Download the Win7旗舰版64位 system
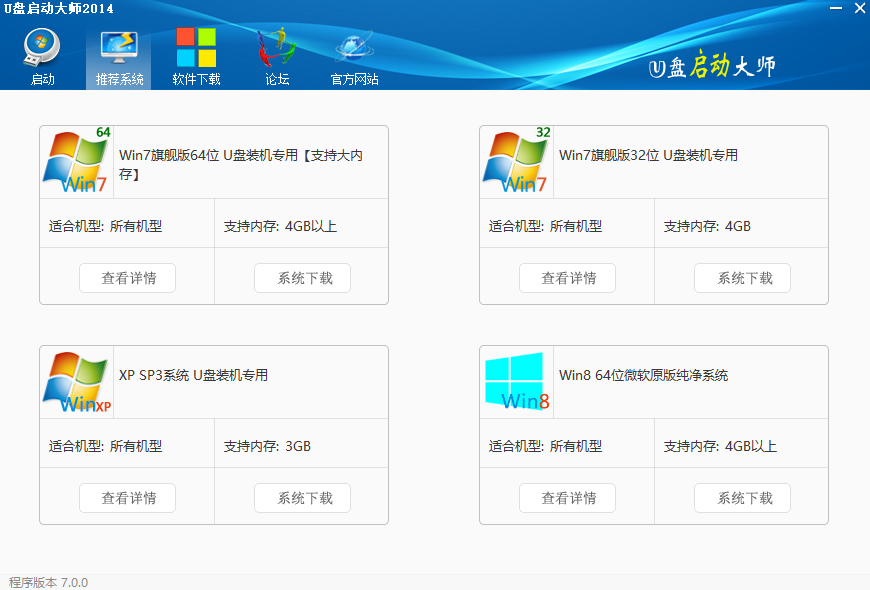 (x=302, y=278)
